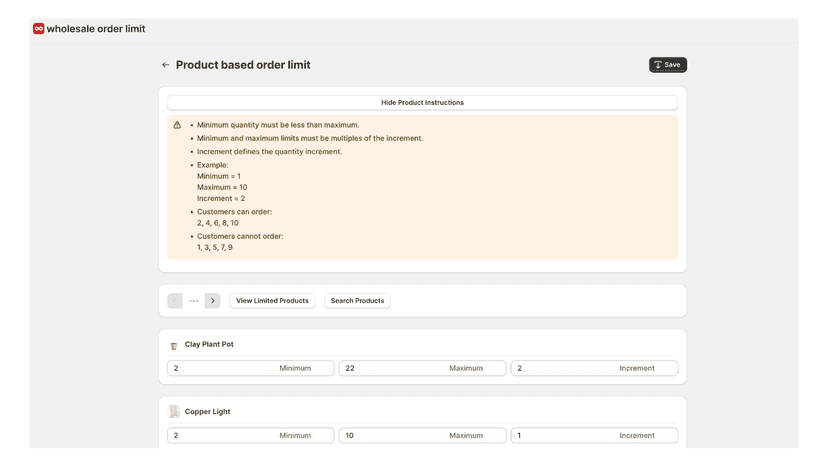Image resolution: width=828 pixels, height=466 pixels.
Task: Go to previous page of products
Action: (x=175, y=301)
